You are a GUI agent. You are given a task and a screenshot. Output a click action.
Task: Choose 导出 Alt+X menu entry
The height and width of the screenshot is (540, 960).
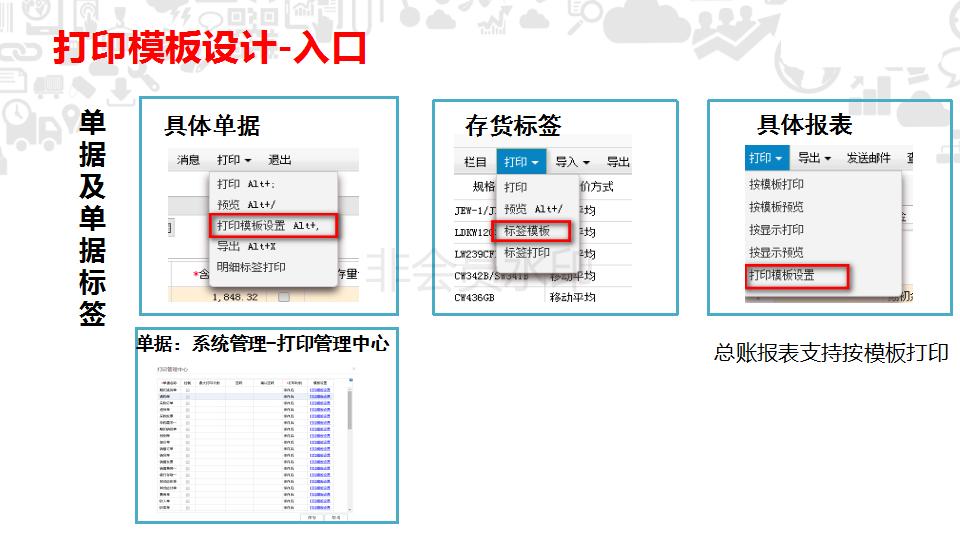point(246,246)
